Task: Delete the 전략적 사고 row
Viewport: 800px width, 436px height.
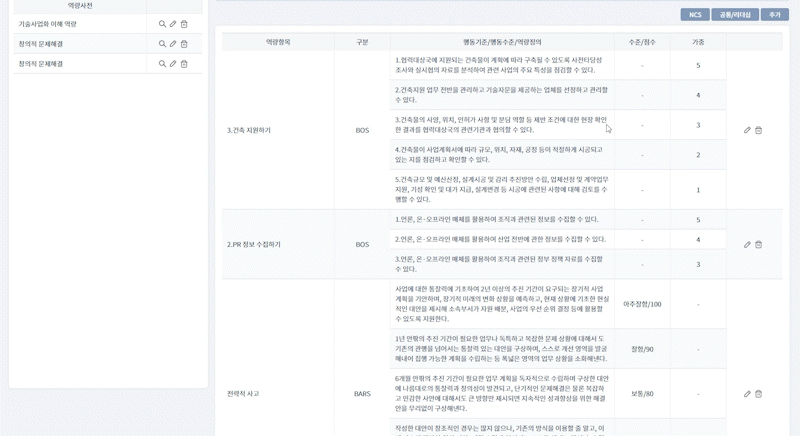Action: pyautogui.click(x=758, y=394)
